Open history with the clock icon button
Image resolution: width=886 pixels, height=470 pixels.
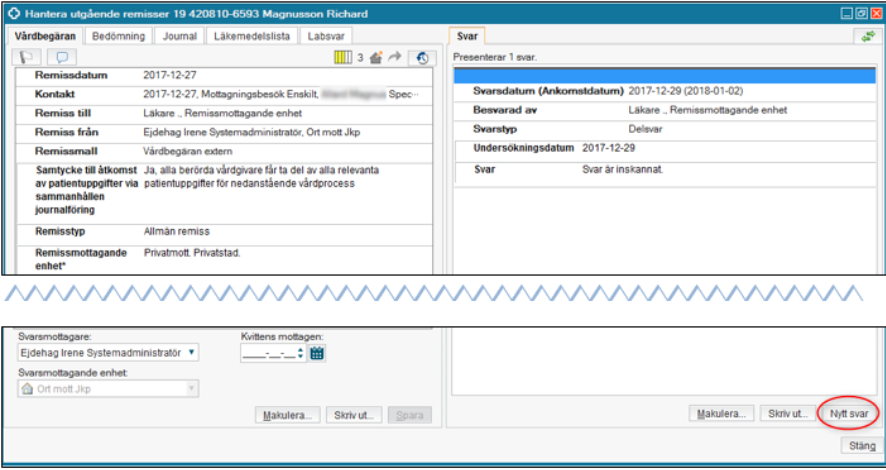[x=424, y=58]
